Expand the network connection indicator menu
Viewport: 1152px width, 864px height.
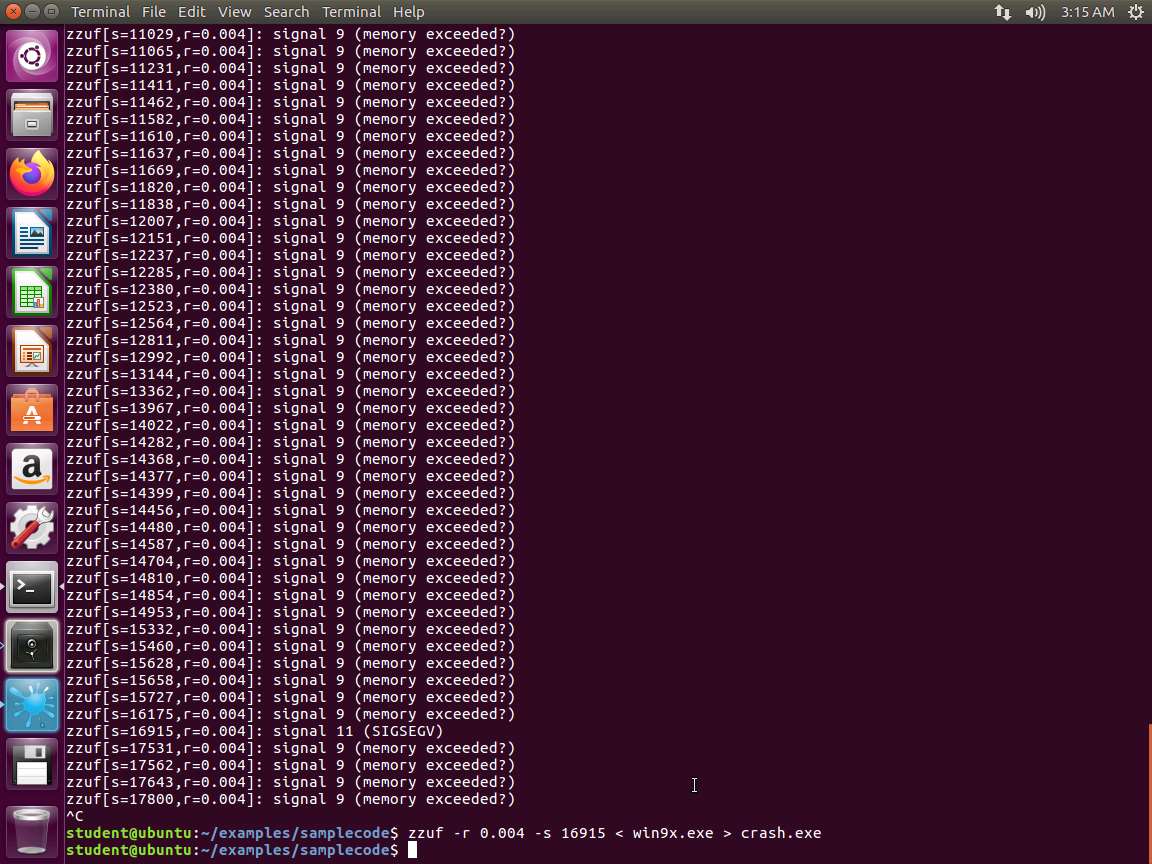click(1003, 12)
